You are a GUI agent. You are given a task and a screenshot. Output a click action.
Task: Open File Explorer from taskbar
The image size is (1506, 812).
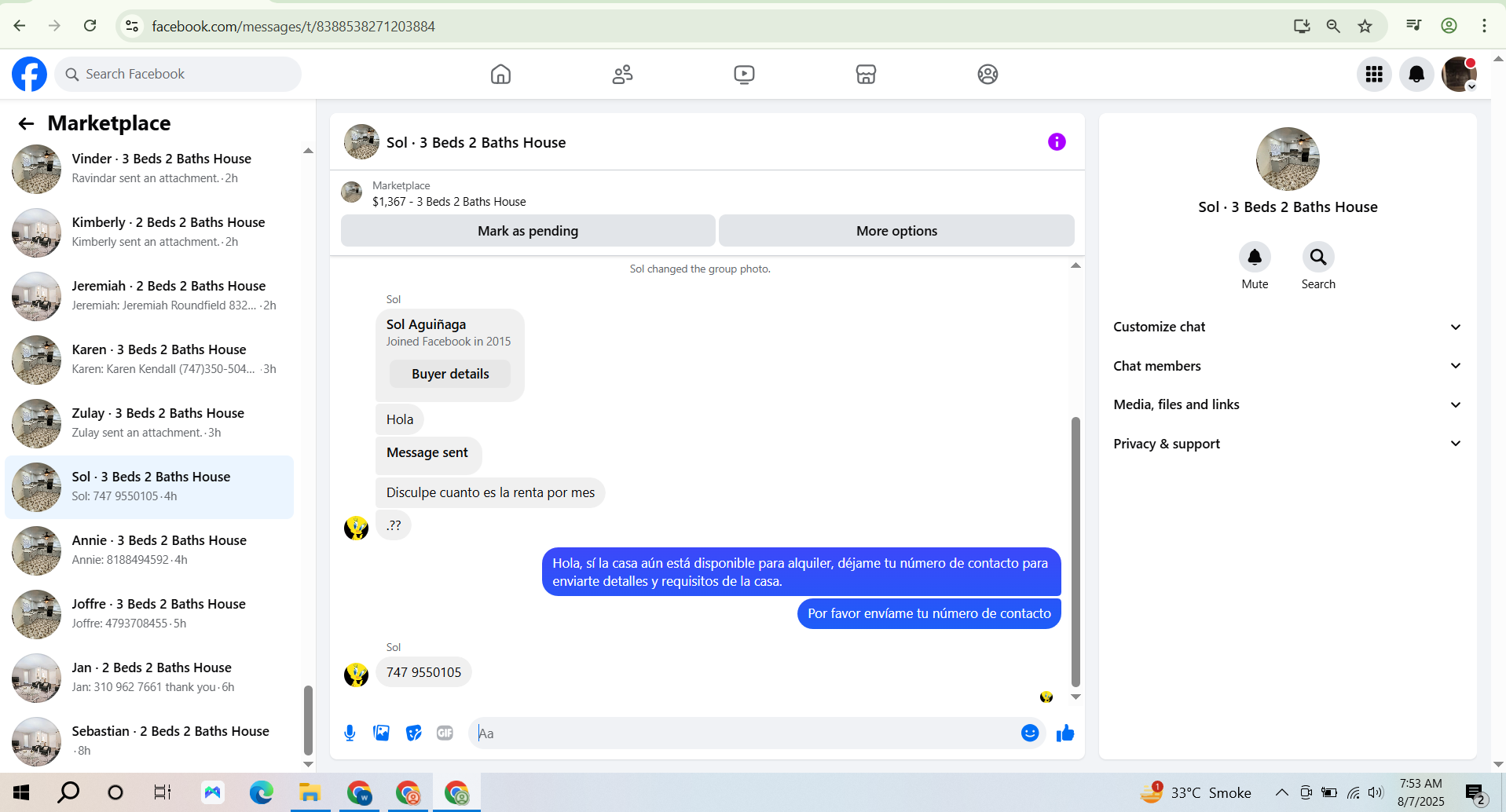(310, 792)
